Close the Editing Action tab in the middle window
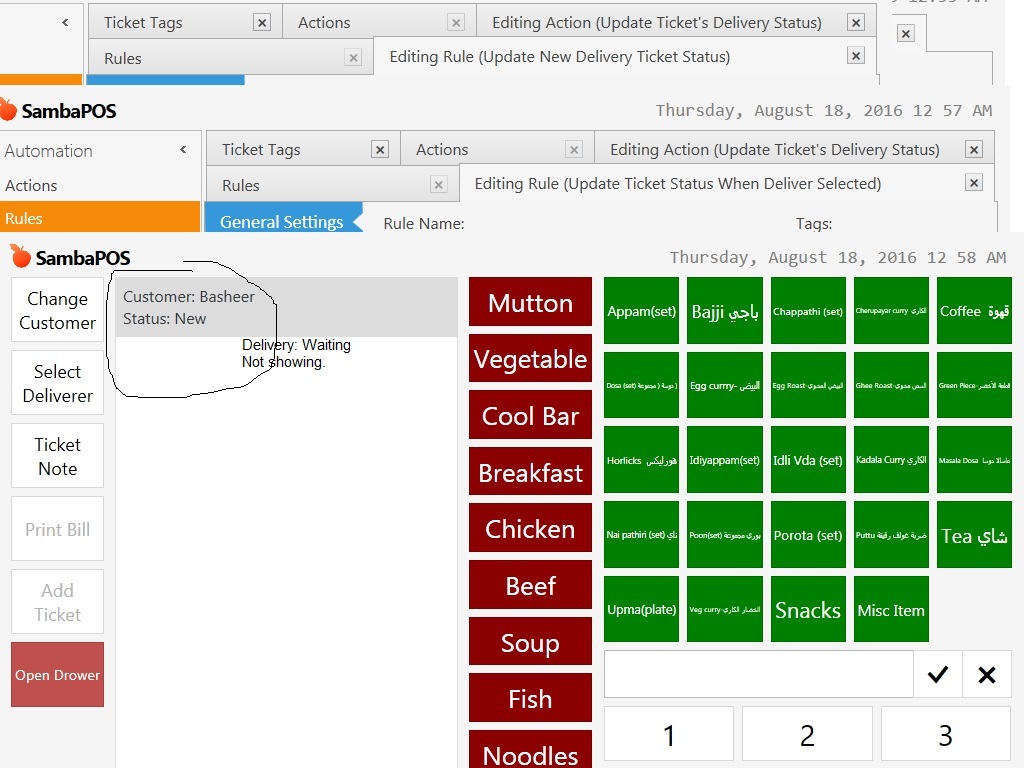Viewport: 1024px width, 768px height. [974, 150]
